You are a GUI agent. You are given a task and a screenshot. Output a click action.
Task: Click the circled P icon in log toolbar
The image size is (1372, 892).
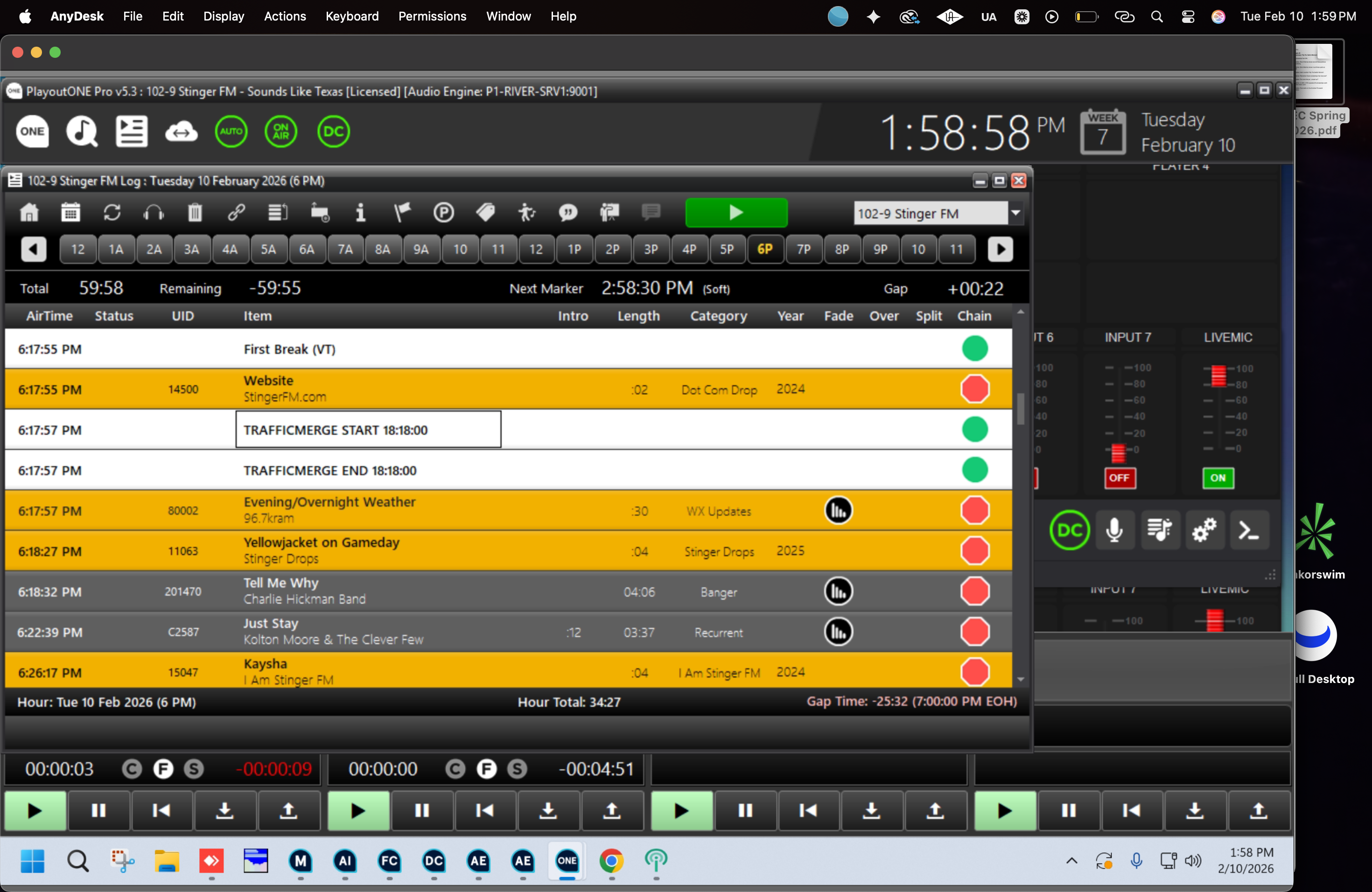click(443, 213)
